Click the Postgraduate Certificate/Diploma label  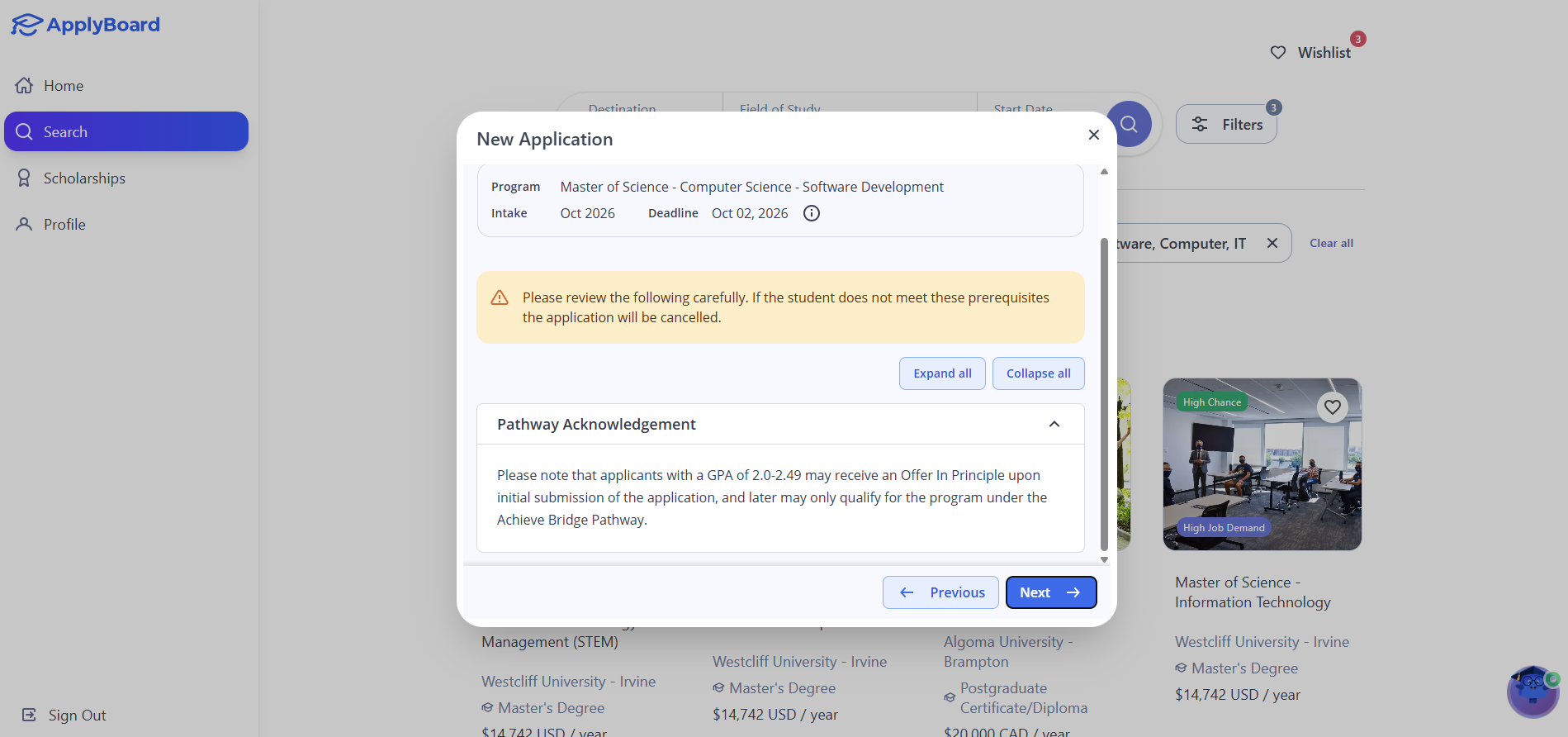click(1024, 698)
